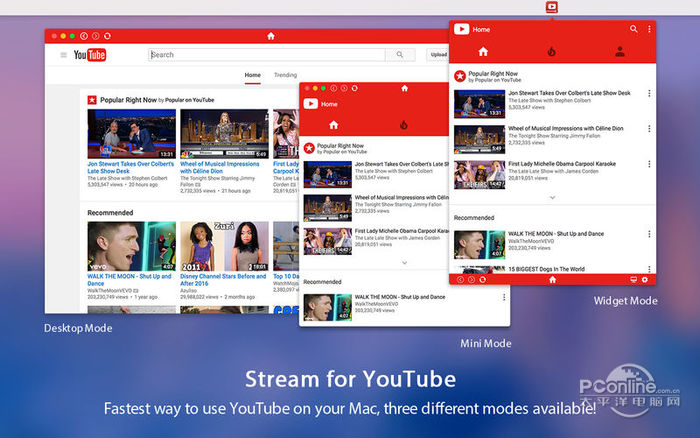Open Wheel of Musical Impressions thumbnail in Desktop Mode
700x438 pixels.
[224, 133]
